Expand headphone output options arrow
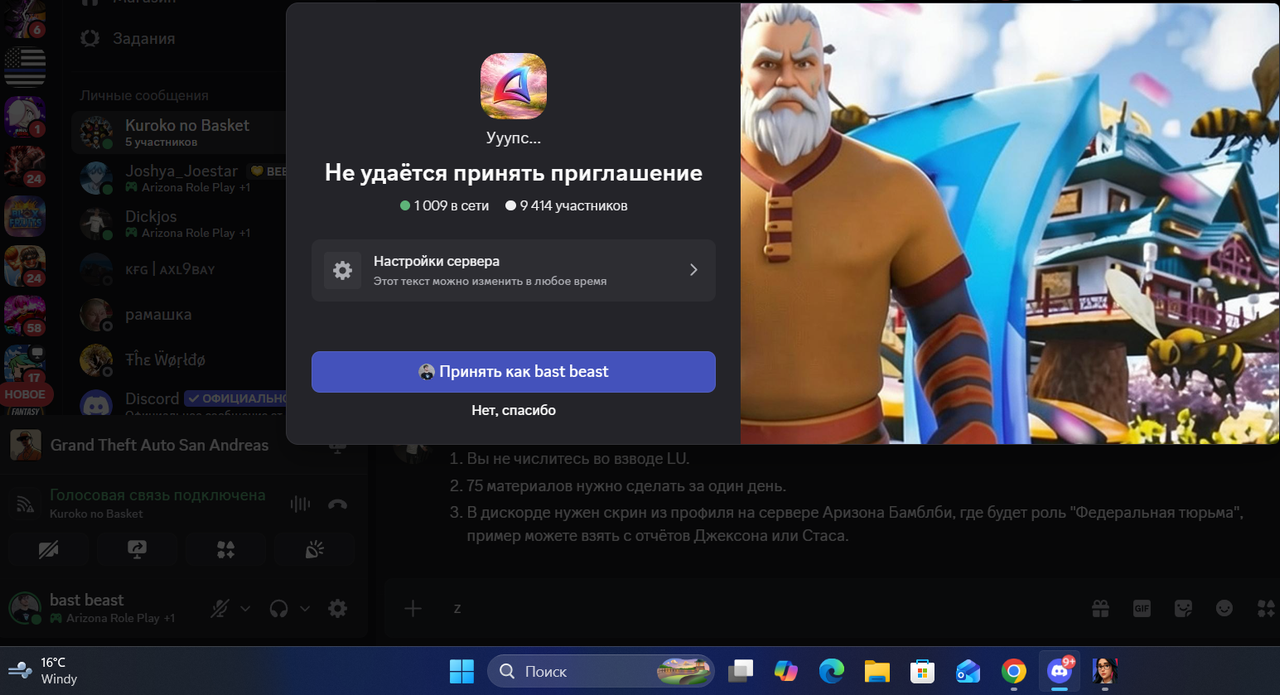 (x=305, y=608)
